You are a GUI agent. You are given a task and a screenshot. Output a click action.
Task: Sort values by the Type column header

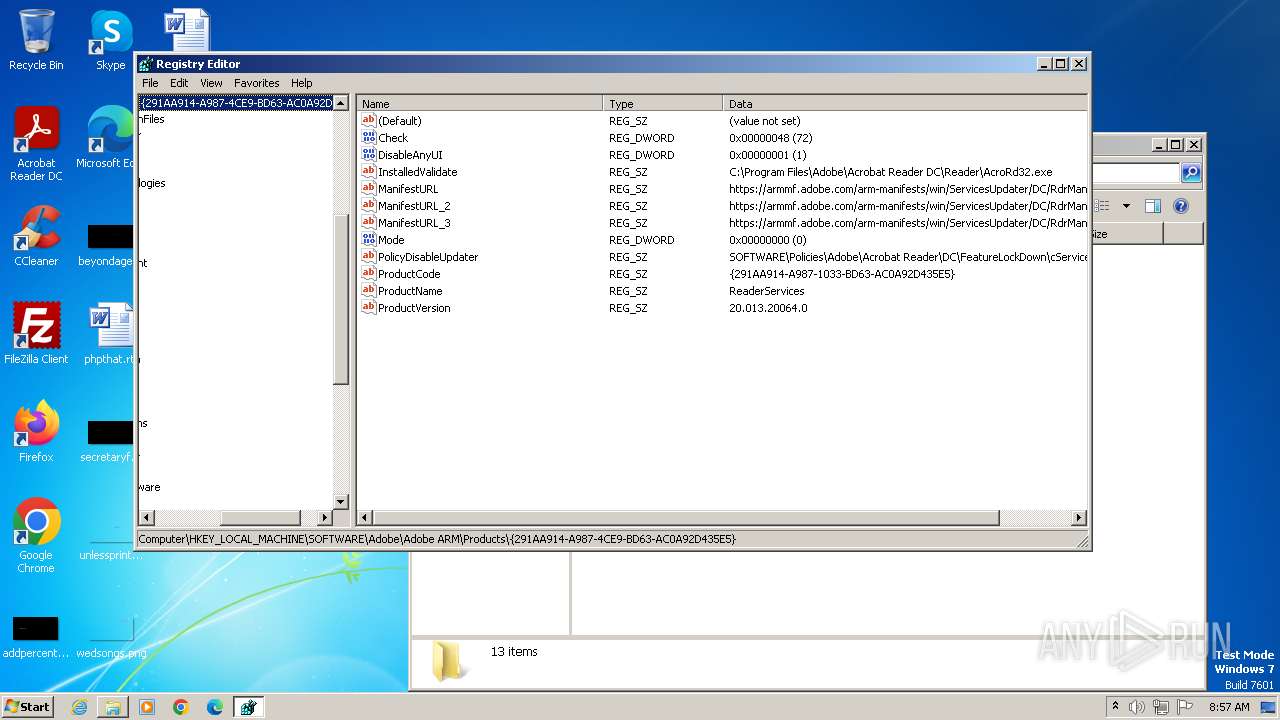(x=663, y=104)
